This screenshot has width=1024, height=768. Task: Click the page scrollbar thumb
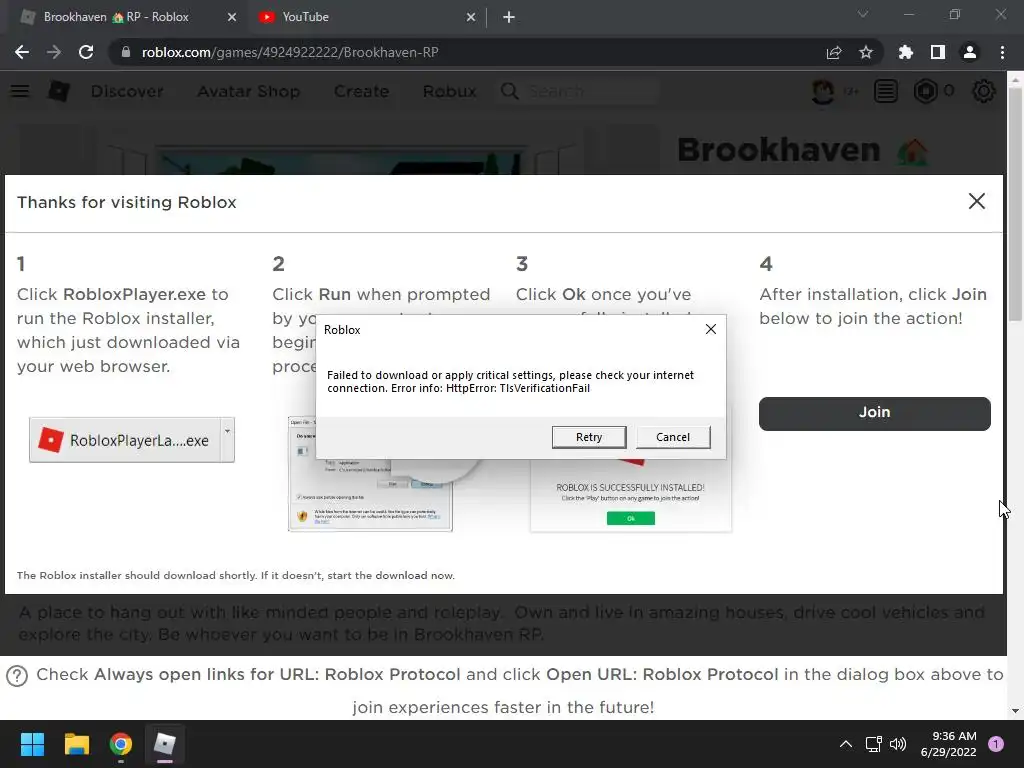click(1014, 204)
